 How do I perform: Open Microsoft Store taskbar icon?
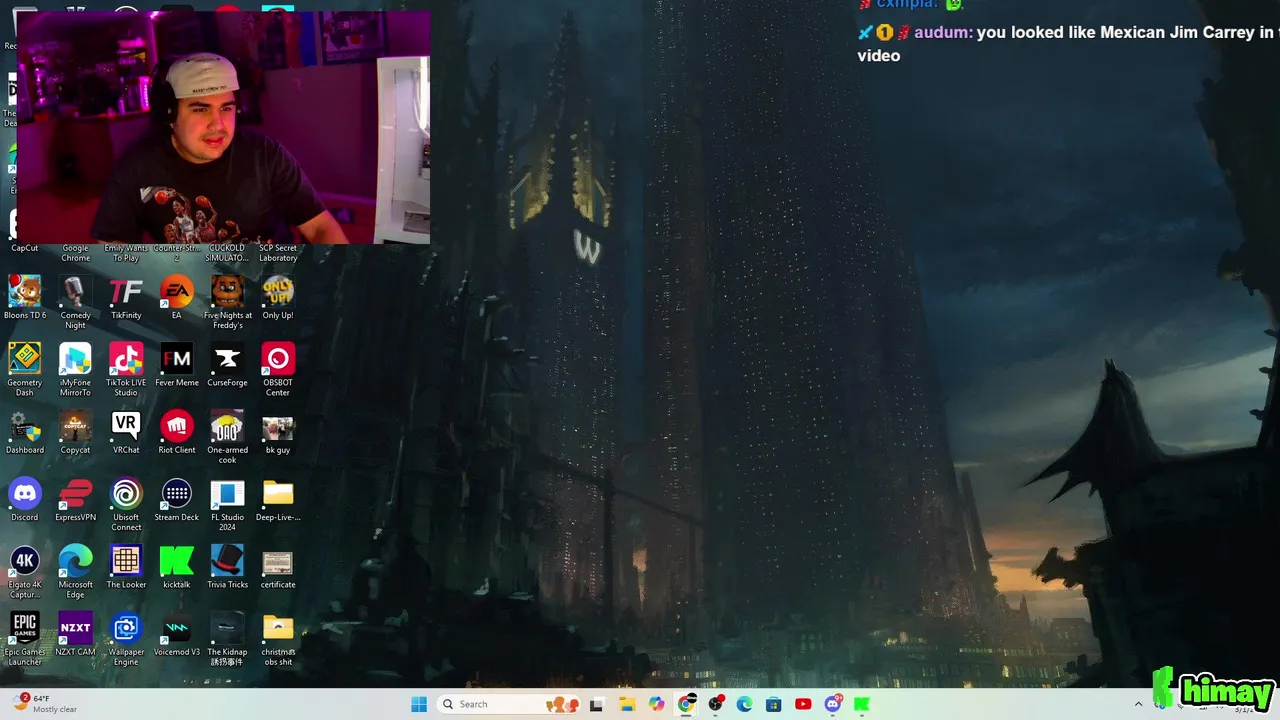773,704
